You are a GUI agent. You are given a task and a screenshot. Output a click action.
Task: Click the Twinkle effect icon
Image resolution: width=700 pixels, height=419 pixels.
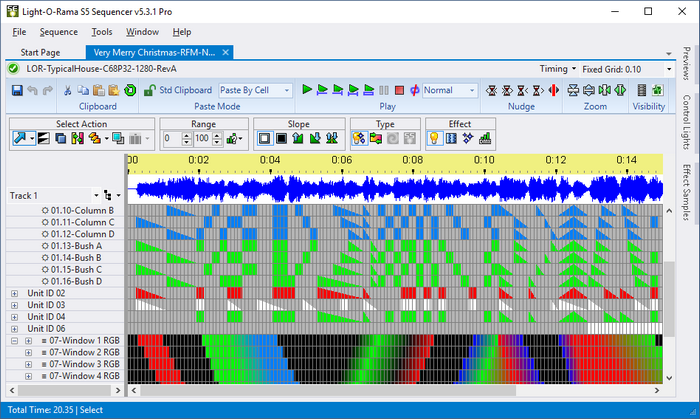click(469, 138)
